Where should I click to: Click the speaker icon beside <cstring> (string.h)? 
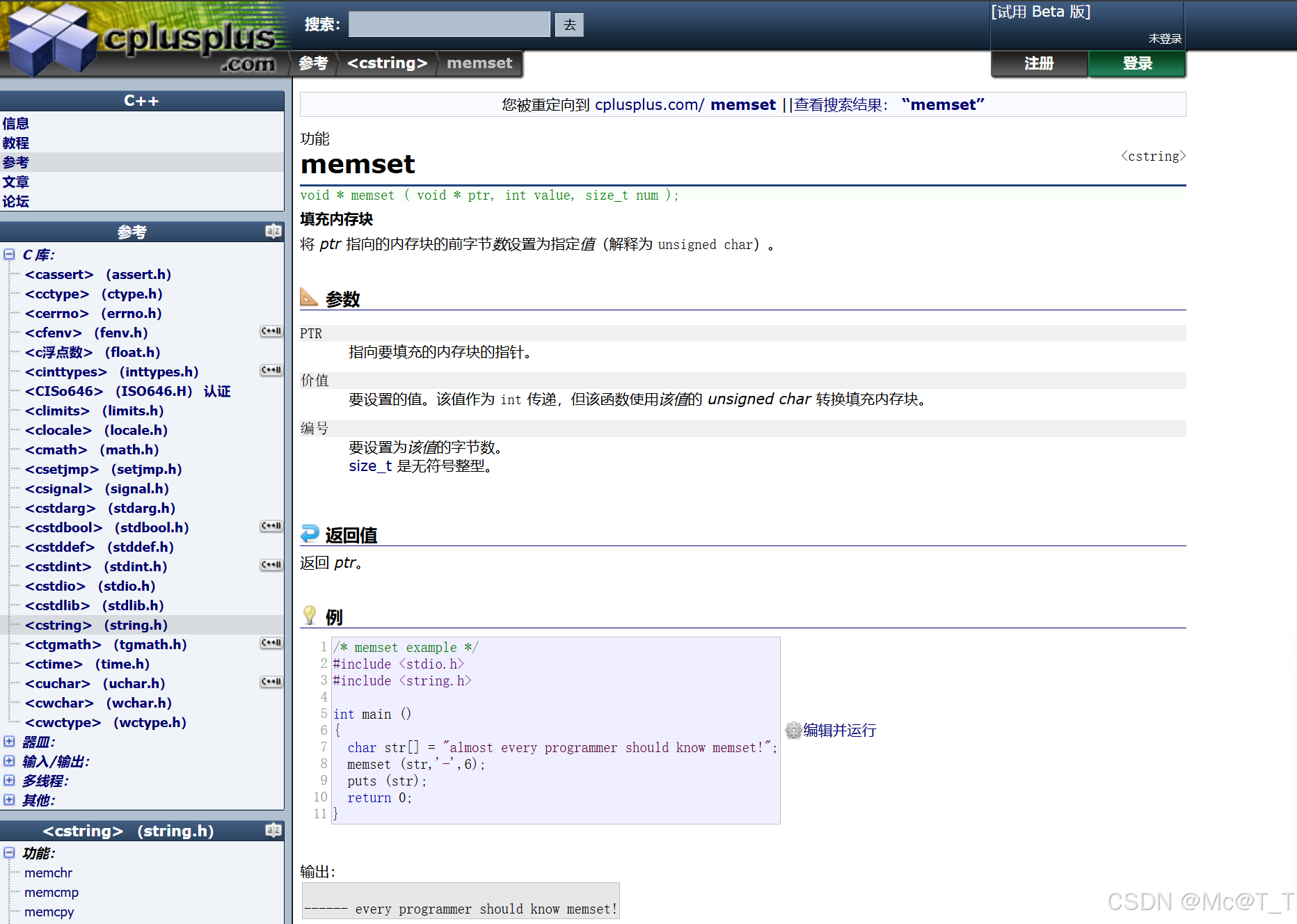pos(273,829)
